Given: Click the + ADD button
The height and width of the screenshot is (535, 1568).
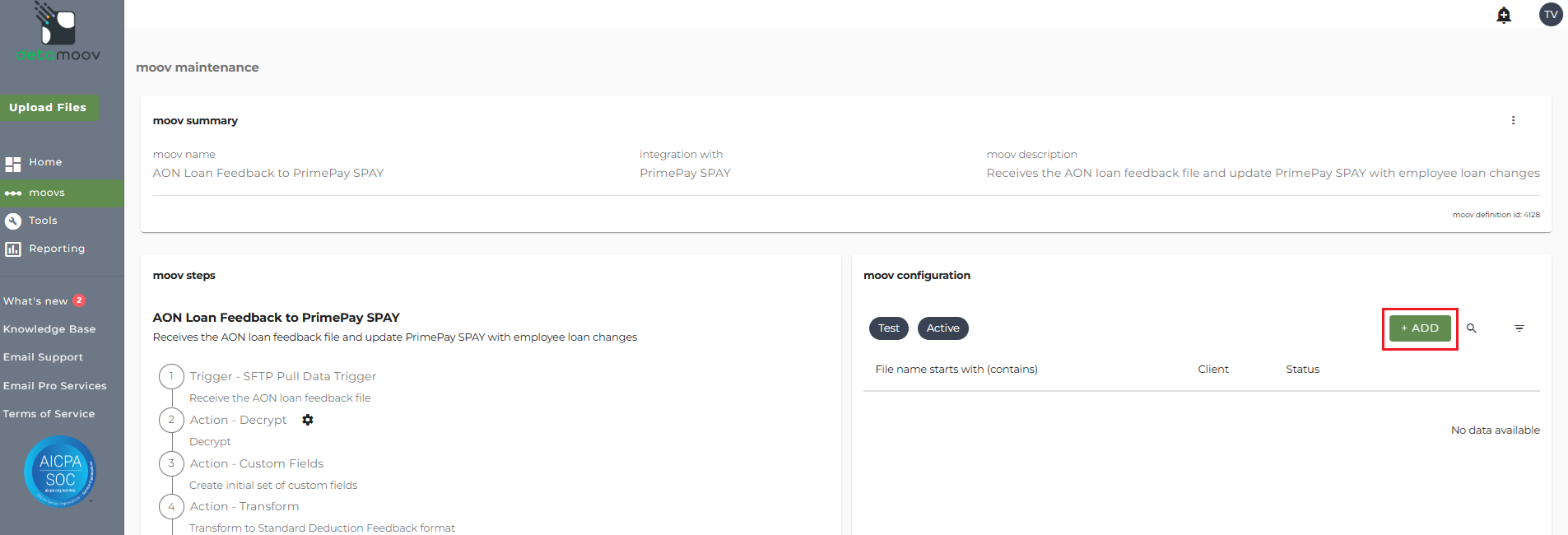Looking at the screenshot, I should (1420, 328).
